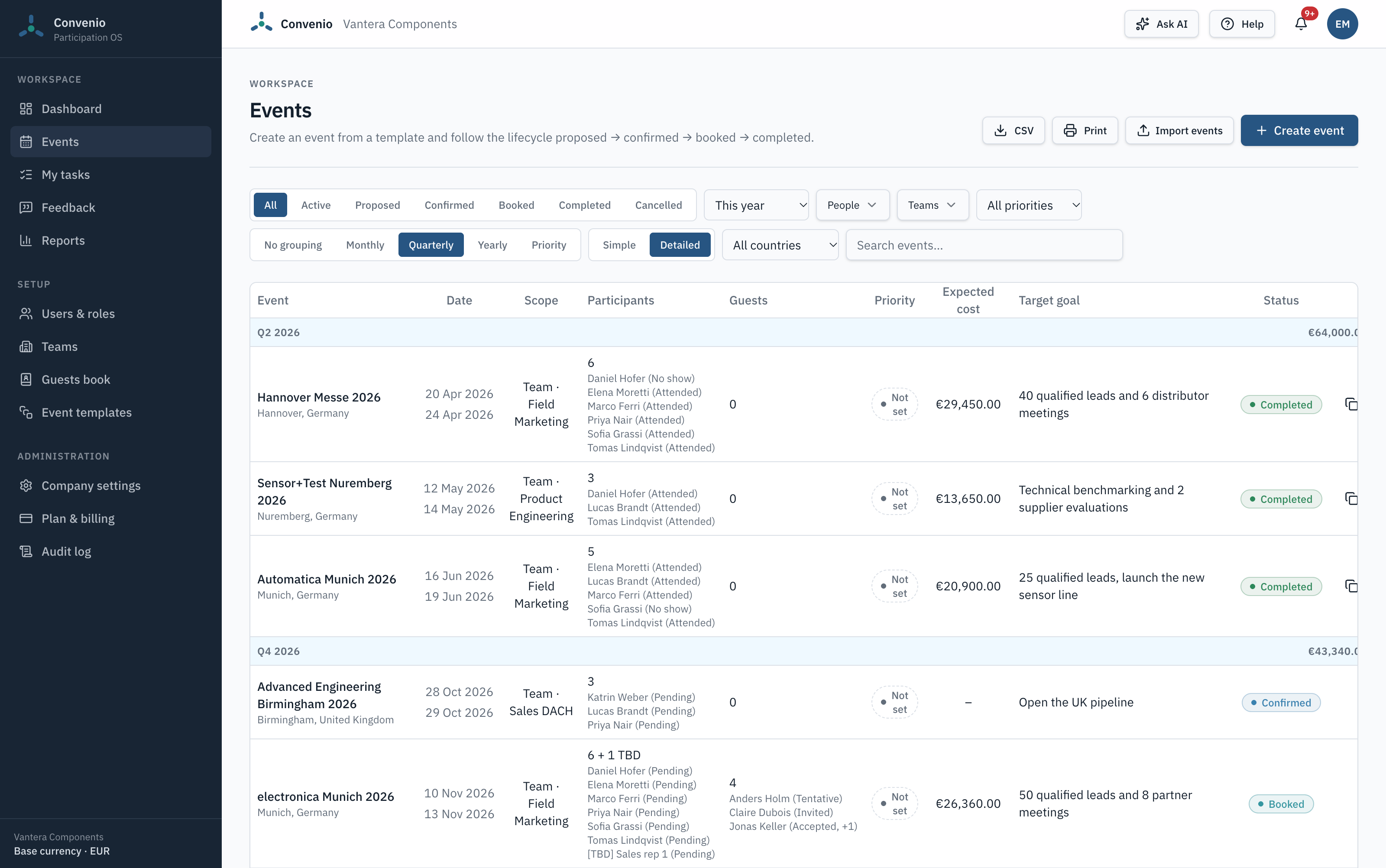Open Users & roles setup
The width and height of the screenshot is (1386, 868).
[111, 314]
